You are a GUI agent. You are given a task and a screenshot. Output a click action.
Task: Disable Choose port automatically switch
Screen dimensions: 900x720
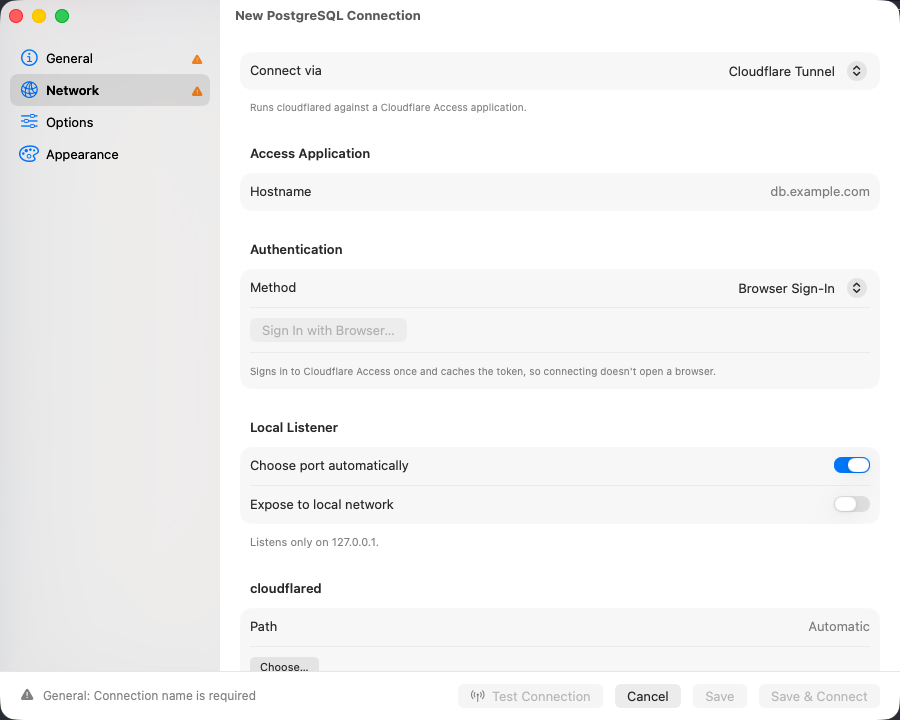click(851, 465)
